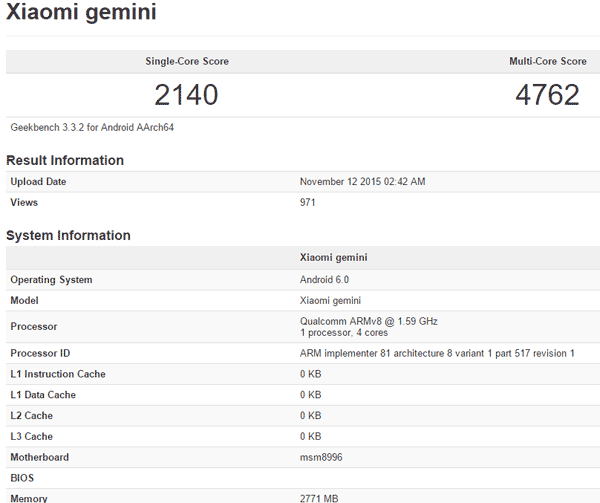Viewport: 600px width, 503px height.
Task: Select the 2771 MB memory value
Action: coord(320,497)
